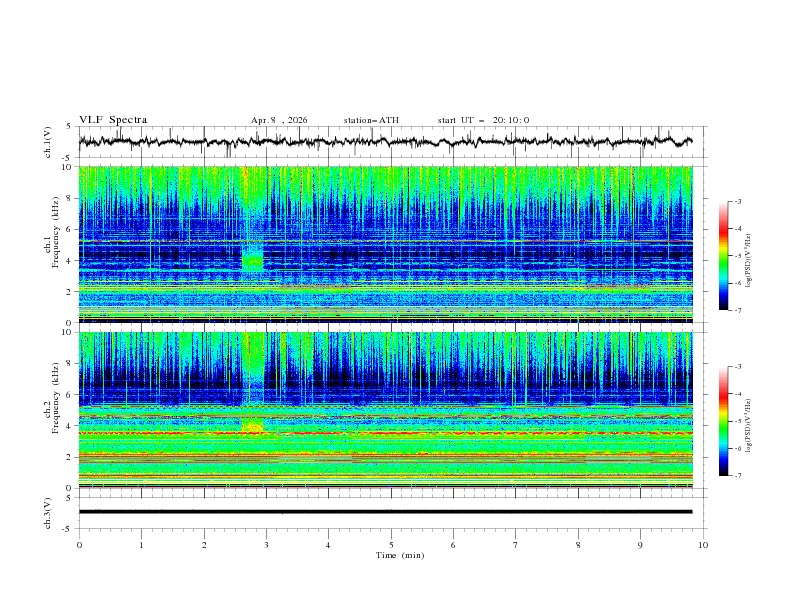Click the "6" kHz tick of ch.2 spectrogram

(x=71, y=395)
